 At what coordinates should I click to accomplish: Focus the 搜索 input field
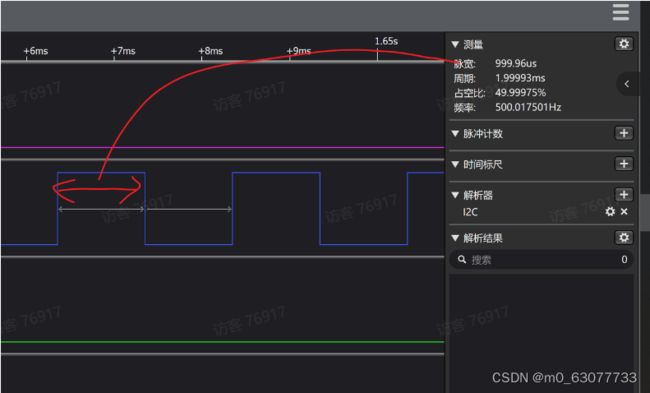tap(541, 260)
